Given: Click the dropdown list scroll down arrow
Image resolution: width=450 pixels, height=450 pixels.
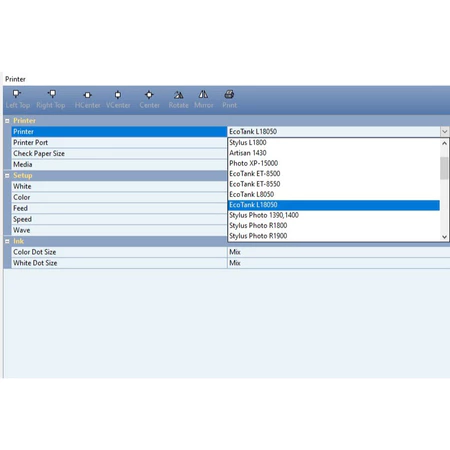Looking at the screenshot, I should (x=444, y=237).
